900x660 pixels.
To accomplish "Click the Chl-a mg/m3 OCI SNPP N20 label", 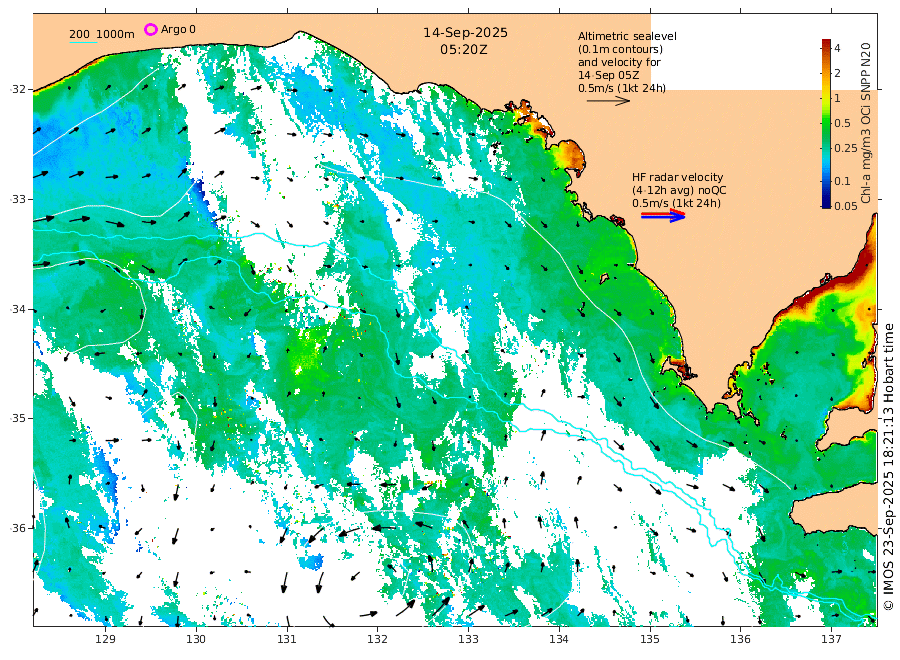I will 866,123.
